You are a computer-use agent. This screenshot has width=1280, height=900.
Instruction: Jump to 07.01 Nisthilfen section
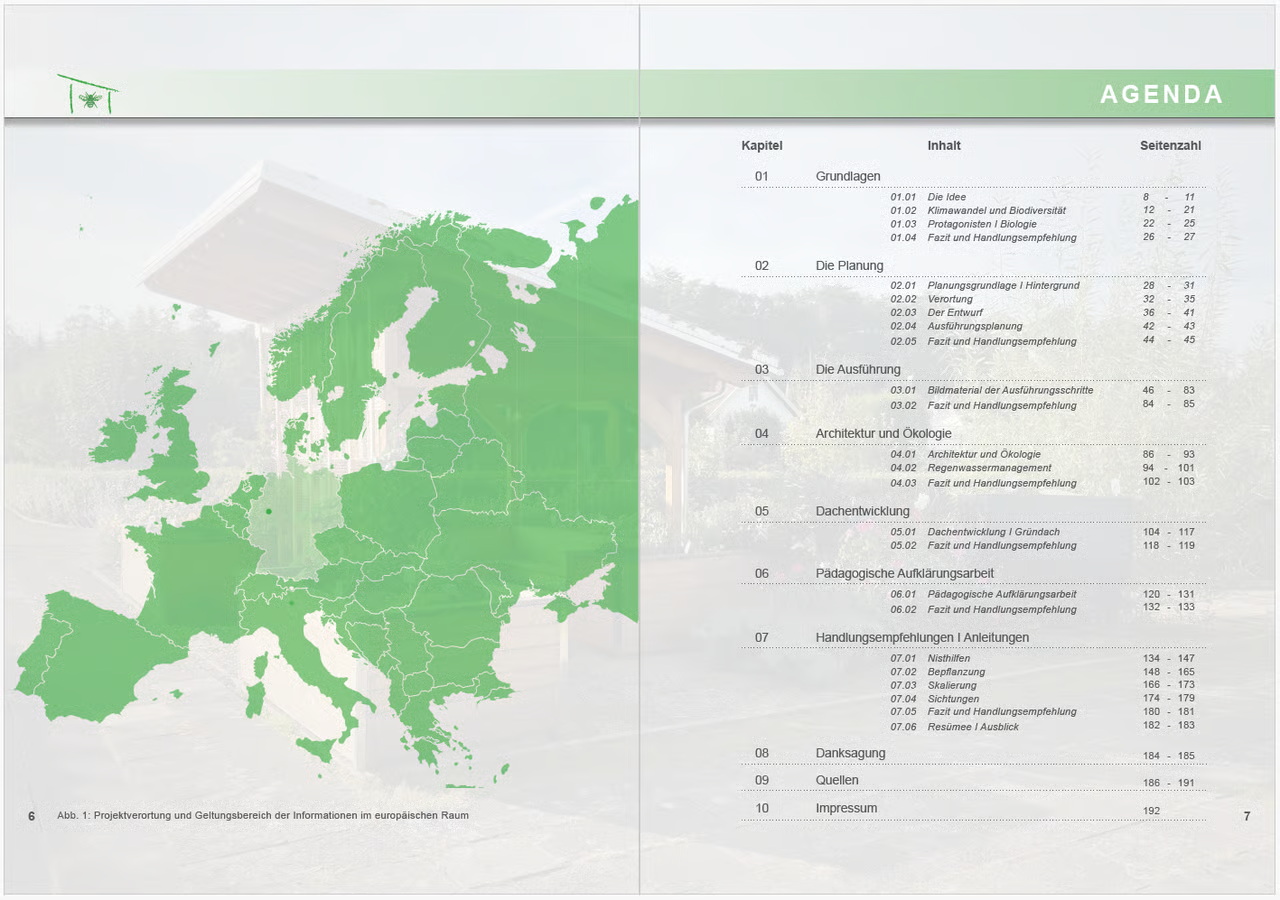click(949, 659)
